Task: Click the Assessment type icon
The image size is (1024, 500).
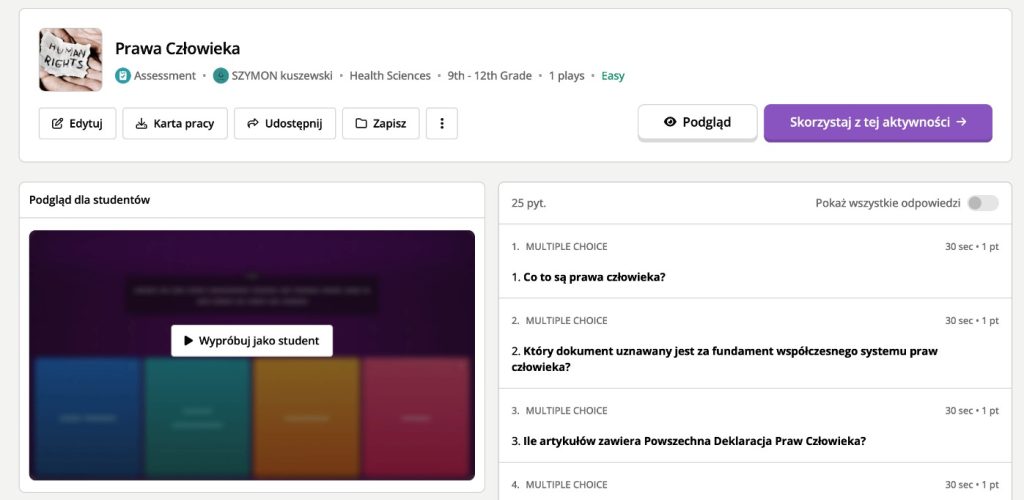Action: (123, 76)
